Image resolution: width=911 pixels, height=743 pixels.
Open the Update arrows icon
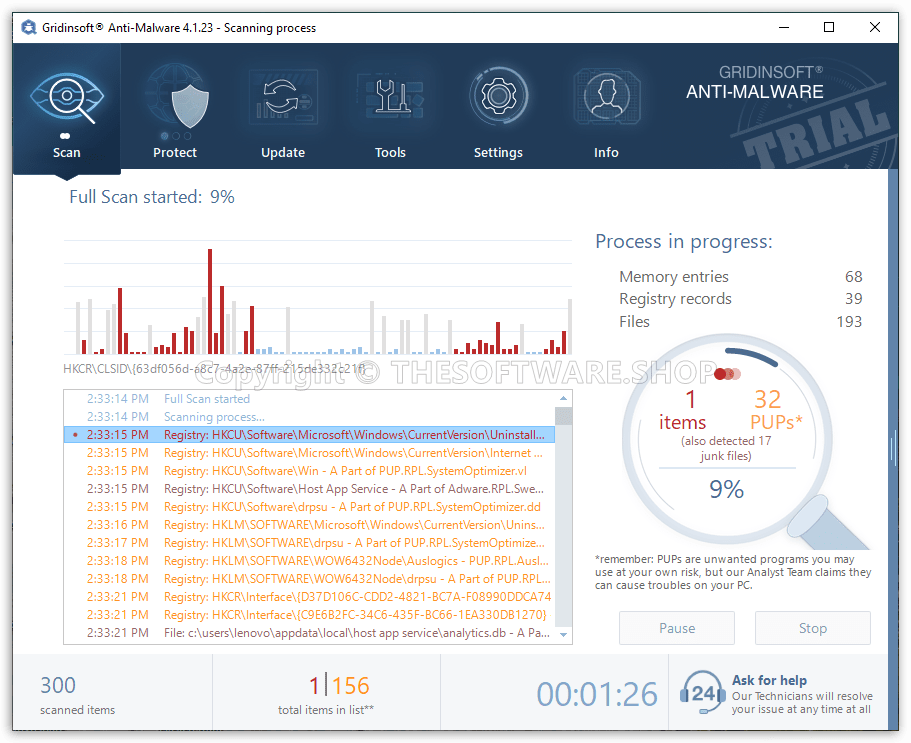tap(283, 102)
